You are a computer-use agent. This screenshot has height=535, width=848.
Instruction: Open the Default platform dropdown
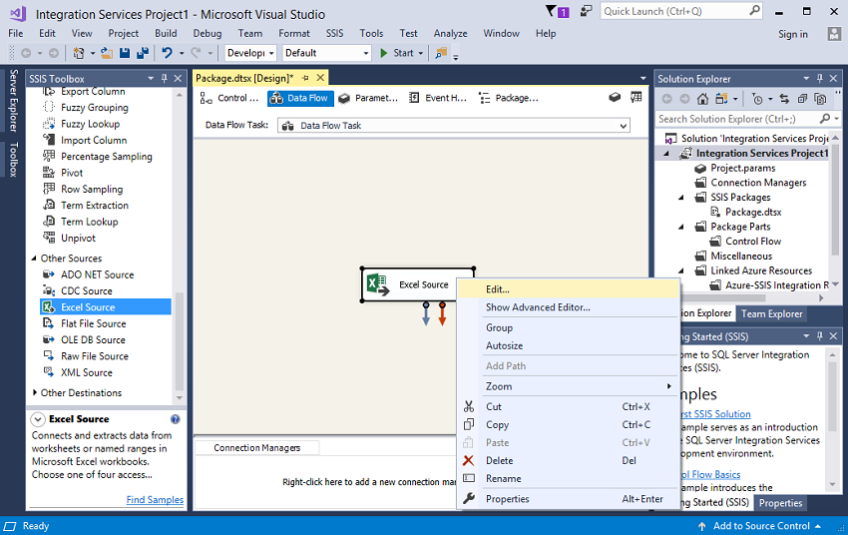tap(366, 53)
